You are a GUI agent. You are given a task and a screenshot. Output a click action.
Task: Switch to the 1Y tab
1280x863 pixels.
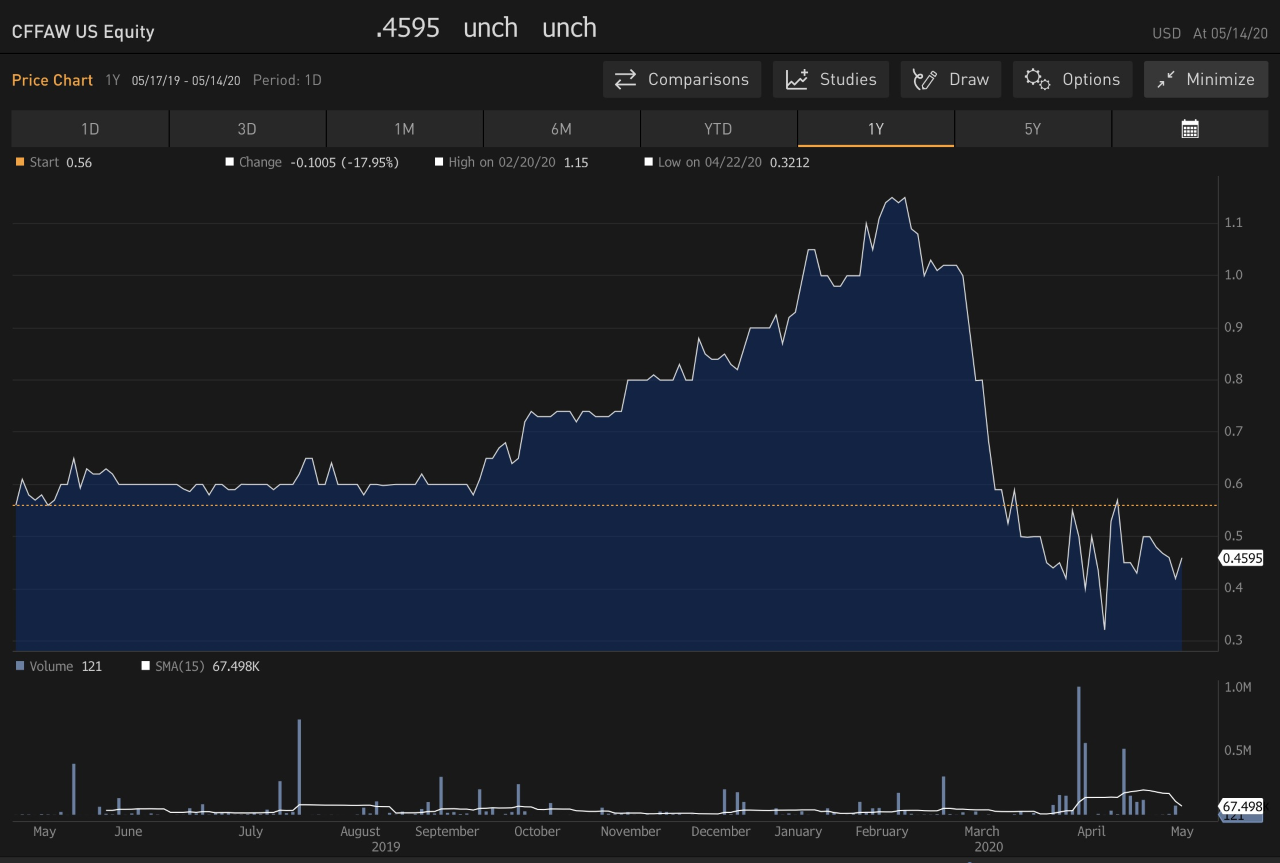click(x=875, y=128)
